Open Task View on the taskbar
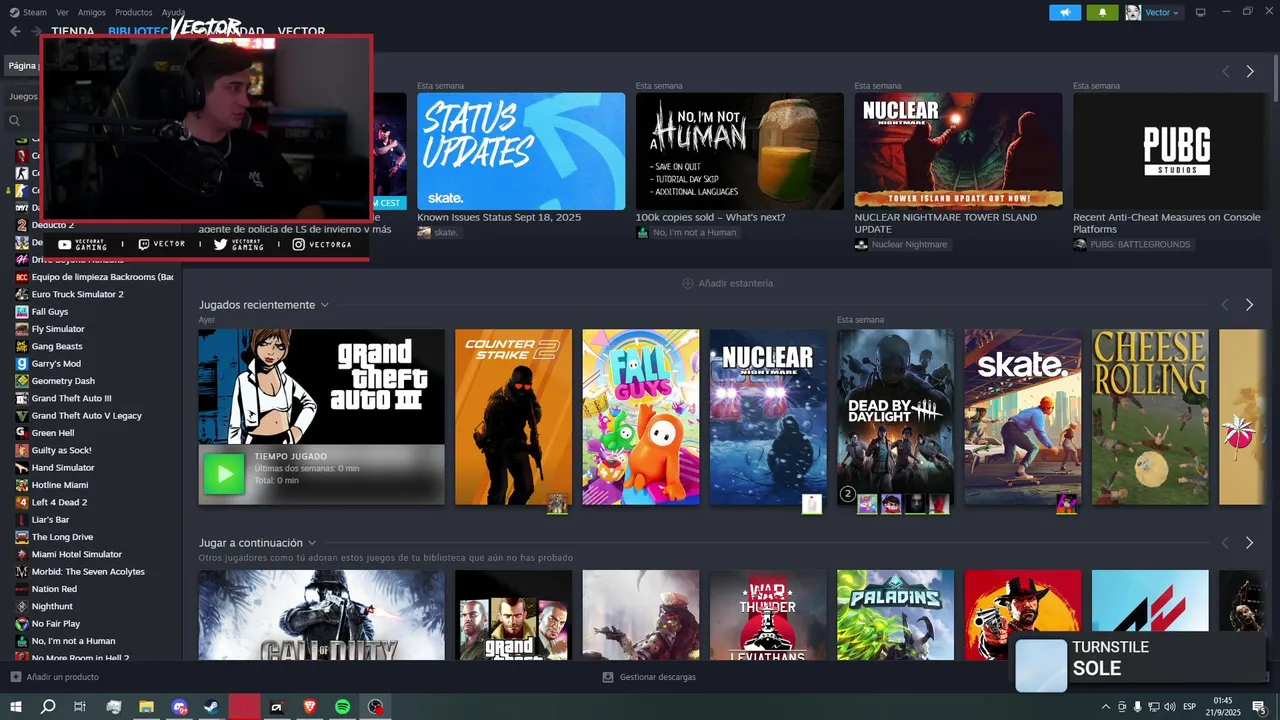Viewport: 1280px width, 720px height. [80, 707]
